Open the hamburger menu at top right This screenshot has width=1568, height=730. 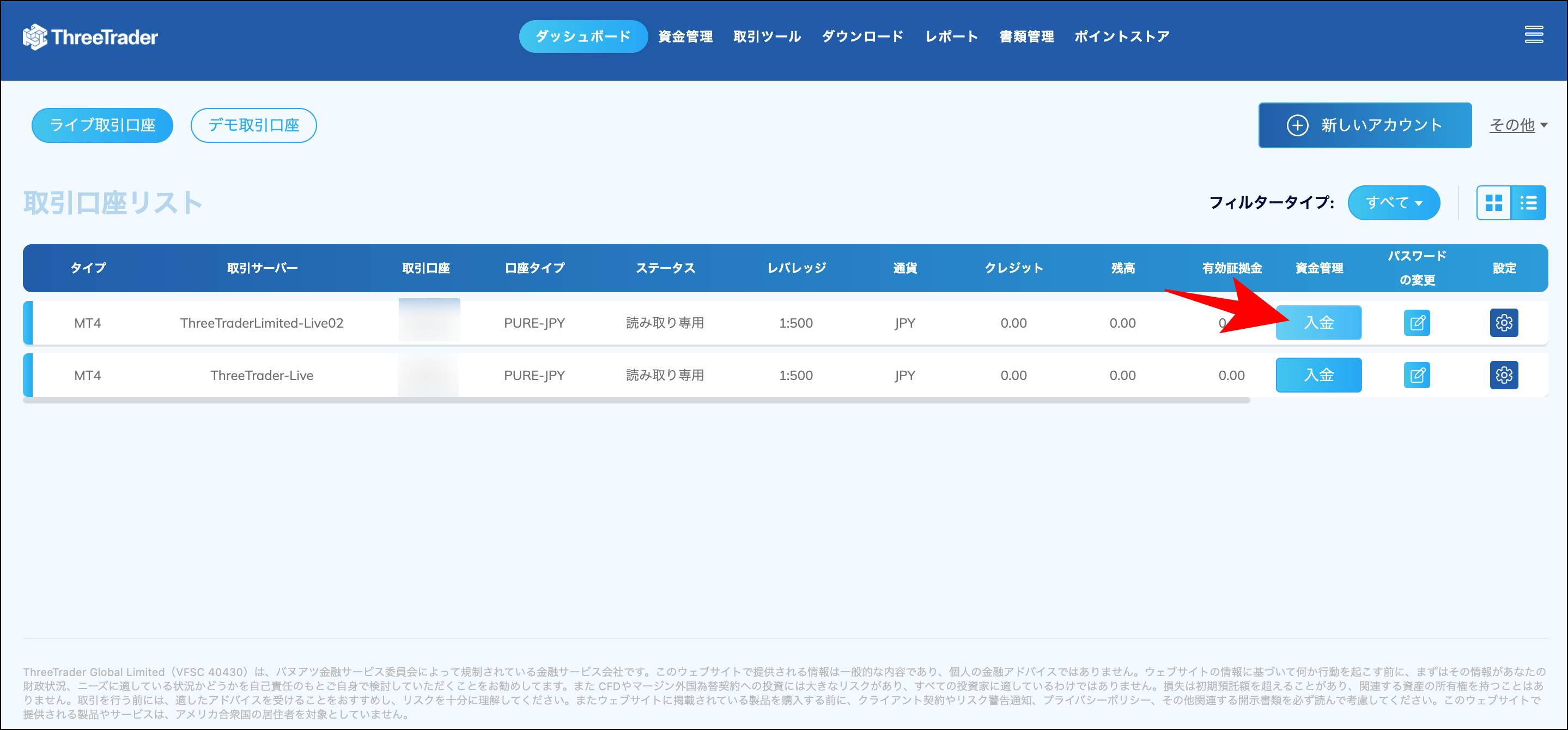(x=1534, y=35)
